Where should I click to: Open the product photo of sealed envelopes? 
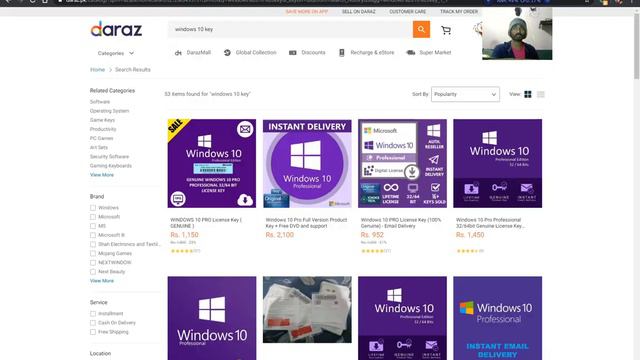[x=307, y=309]
